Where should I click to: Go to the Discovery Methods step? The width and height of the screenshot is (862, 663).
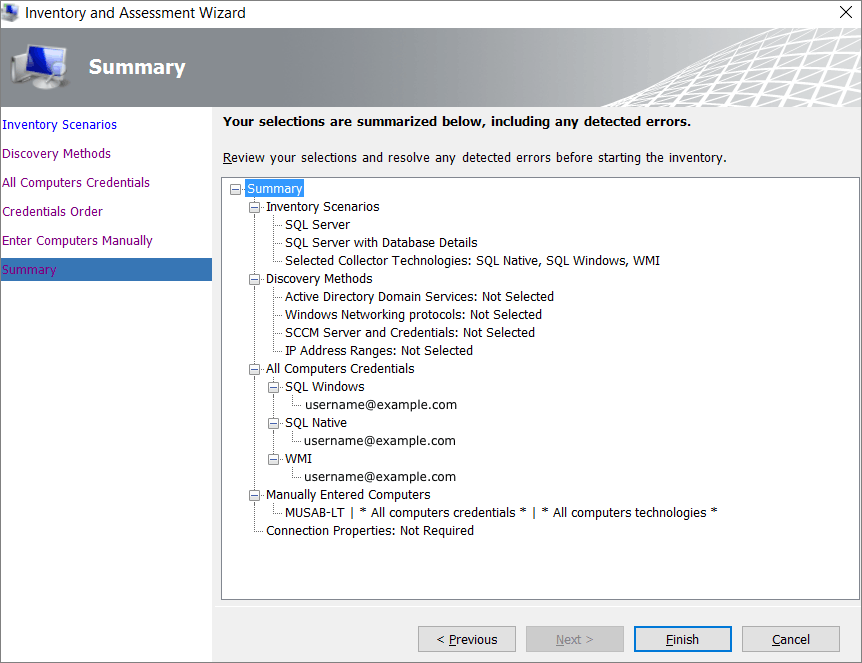(x=57, y=154)
